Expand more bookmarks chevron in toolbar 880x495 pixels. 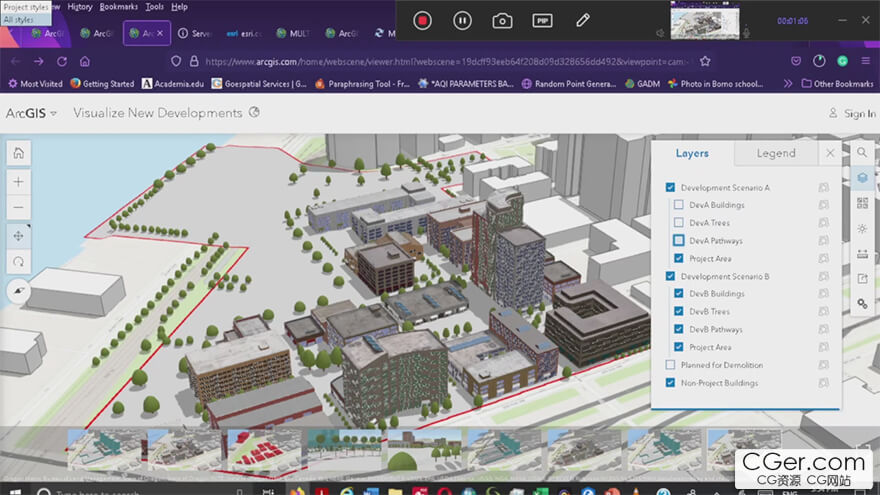point(787,84)
